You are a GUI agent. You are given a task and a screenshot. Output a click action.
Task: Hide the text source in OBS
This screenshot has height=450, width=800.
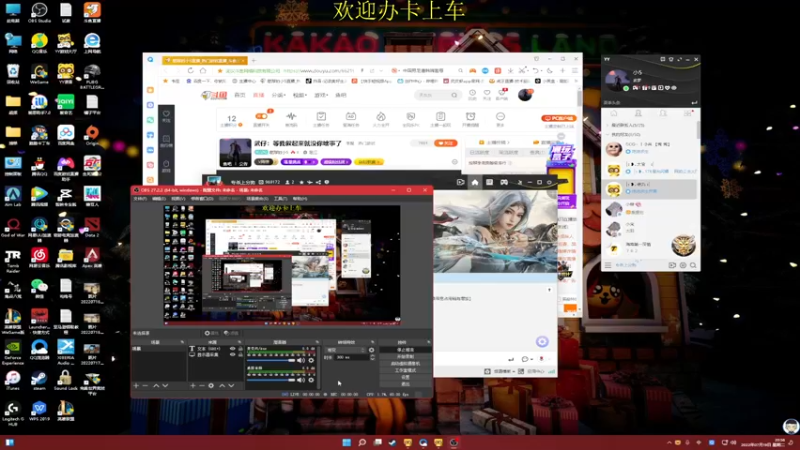233,349
